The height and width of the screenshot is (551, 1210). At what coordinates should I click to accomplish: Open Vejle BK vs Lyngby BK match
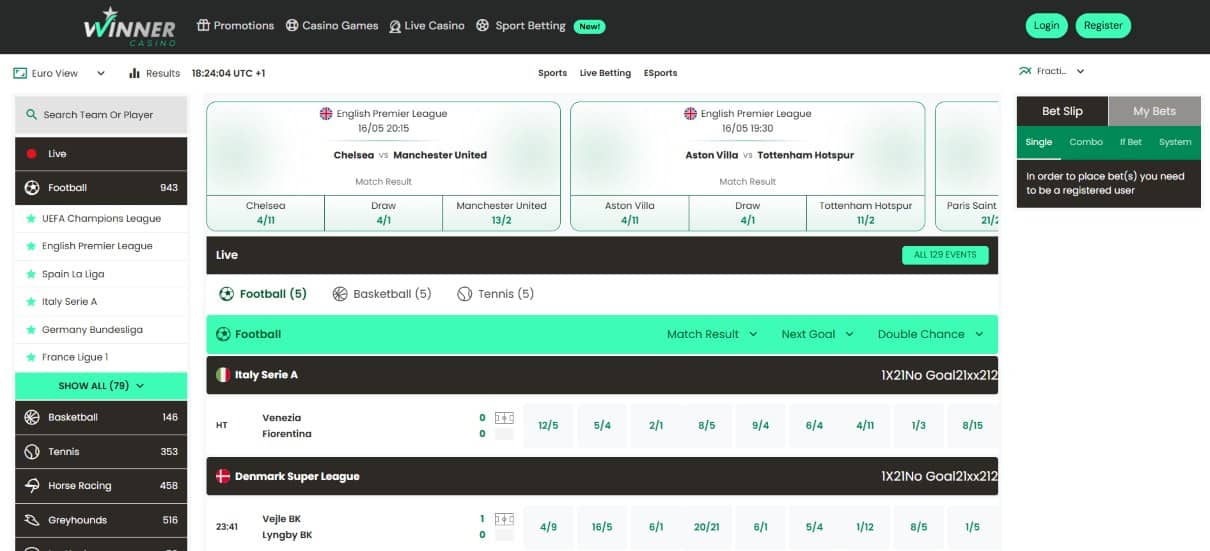point(287,527)
